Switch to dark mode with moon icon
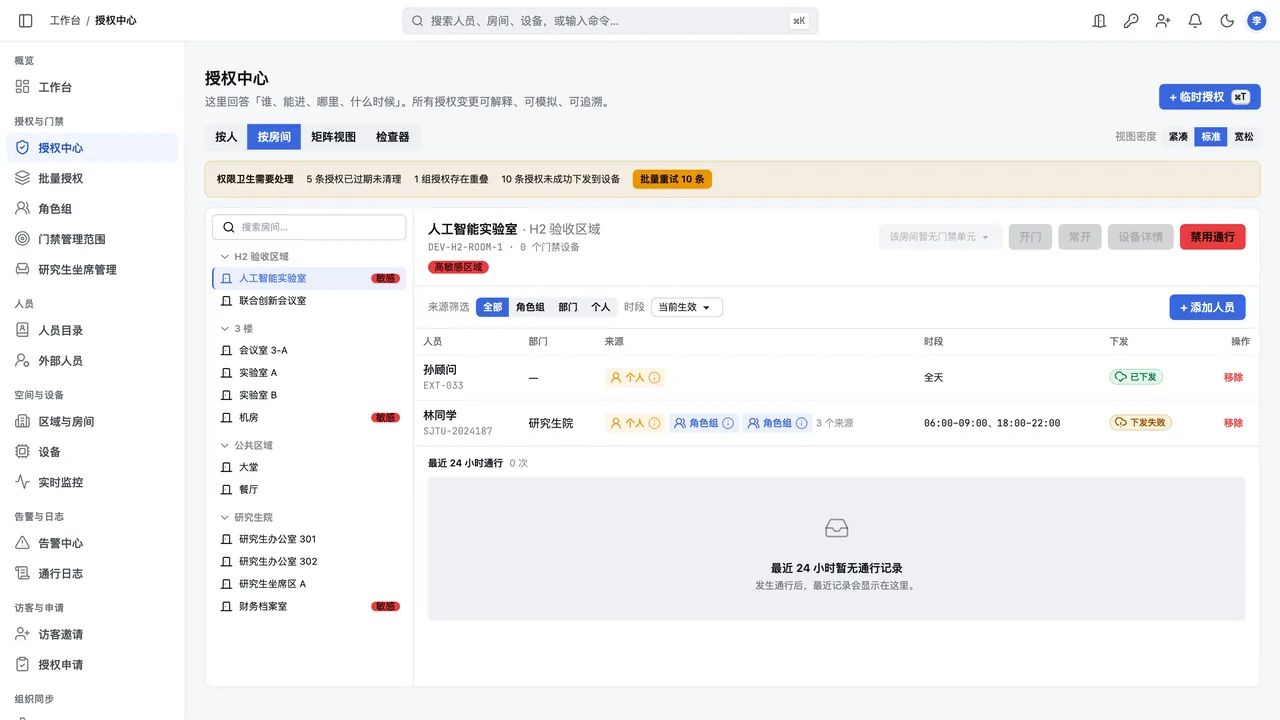Screen dimensions: 1280x720 (1227, 20)
